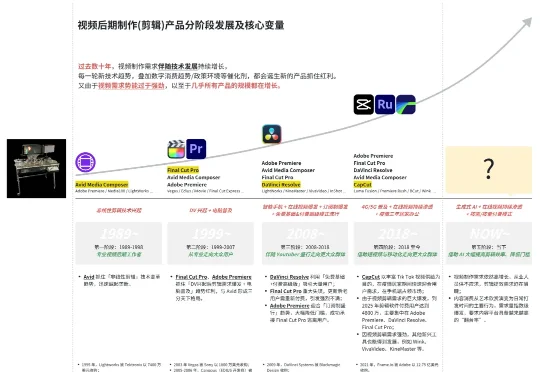Click underlined Adobe Premiere in 2008 bullets

click(290, 306)
